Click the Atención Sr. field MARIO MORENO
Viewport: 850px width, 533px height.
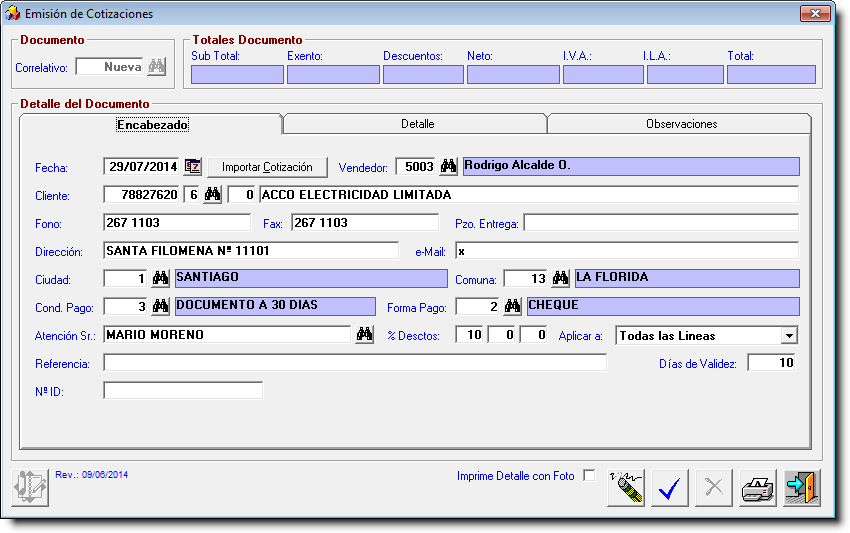tap(227, 335)
